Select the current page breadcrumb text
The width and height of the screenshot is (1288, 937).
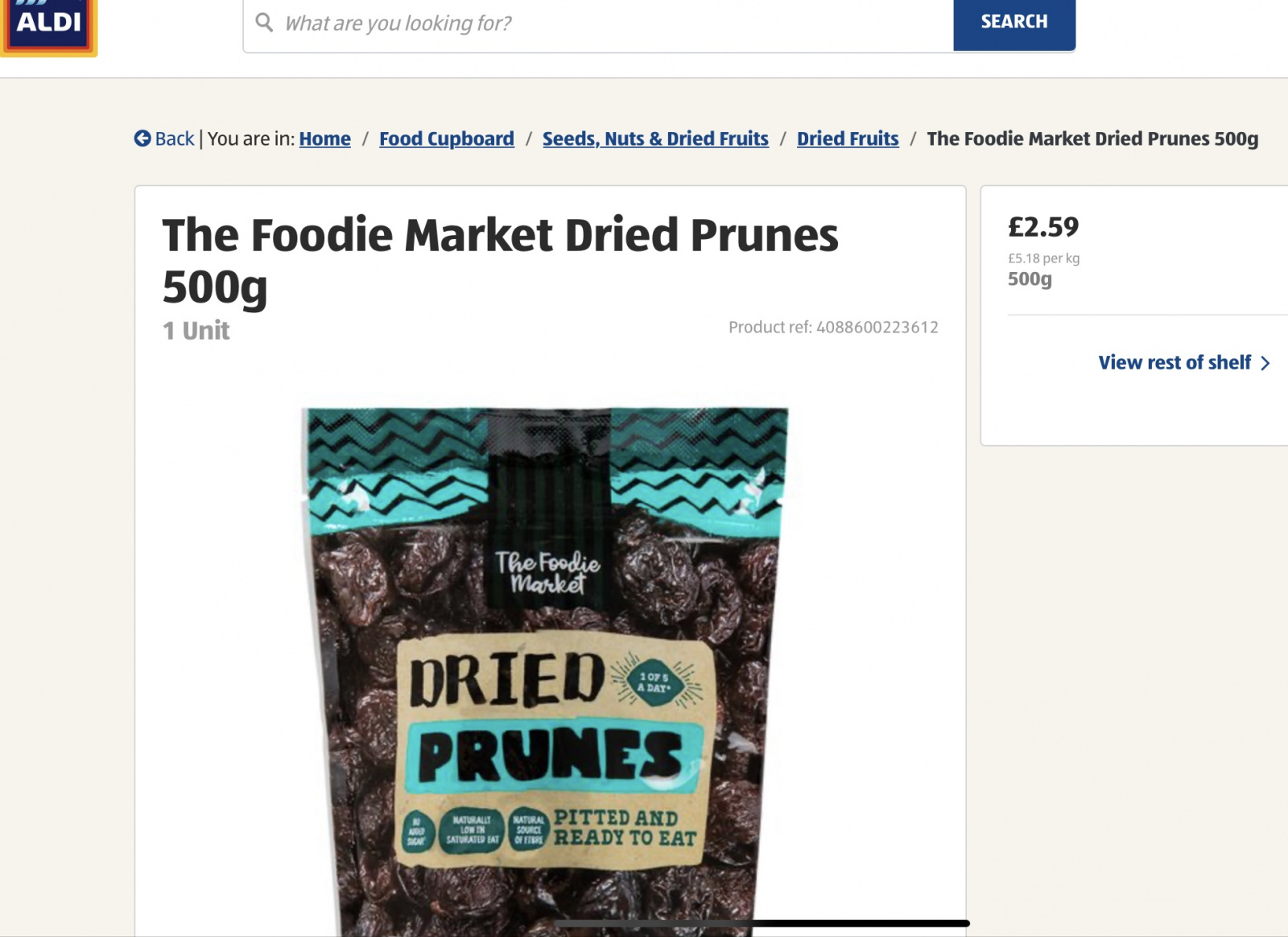pyautogui.click(x=1092, y=138)
